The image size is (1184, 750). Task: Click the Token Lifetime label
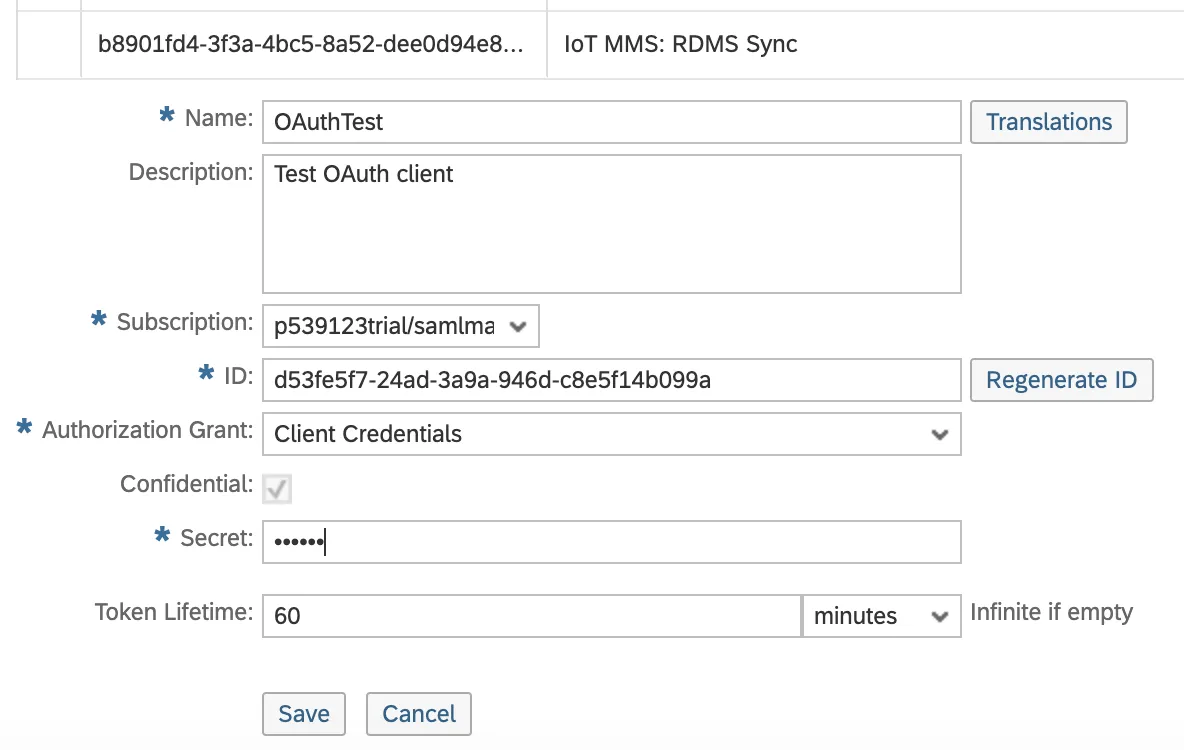click(174, 612)
